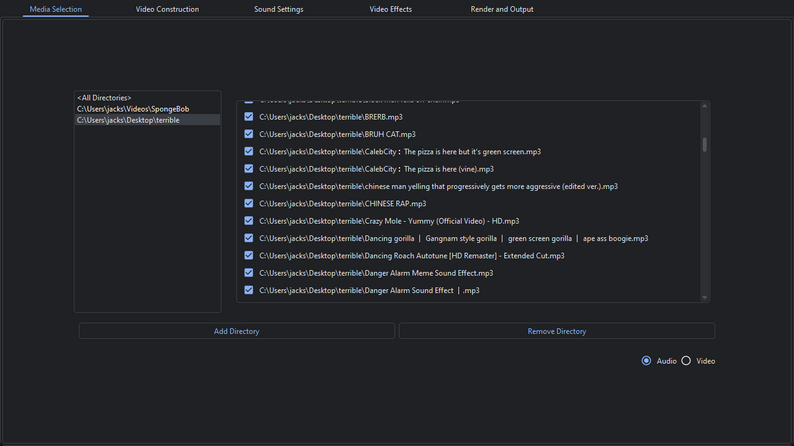The height and width of the screenshot is (446, 794).
Task: Click the Remove Directory button
Action: point(556,331)
